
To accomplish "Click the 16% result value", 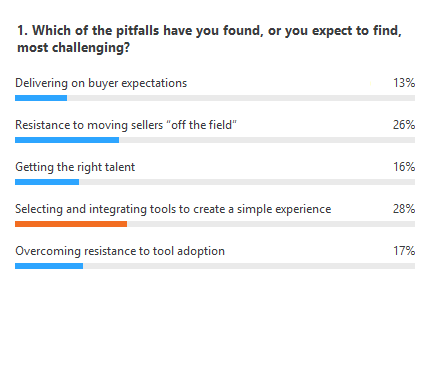I will tap(404, 167).
